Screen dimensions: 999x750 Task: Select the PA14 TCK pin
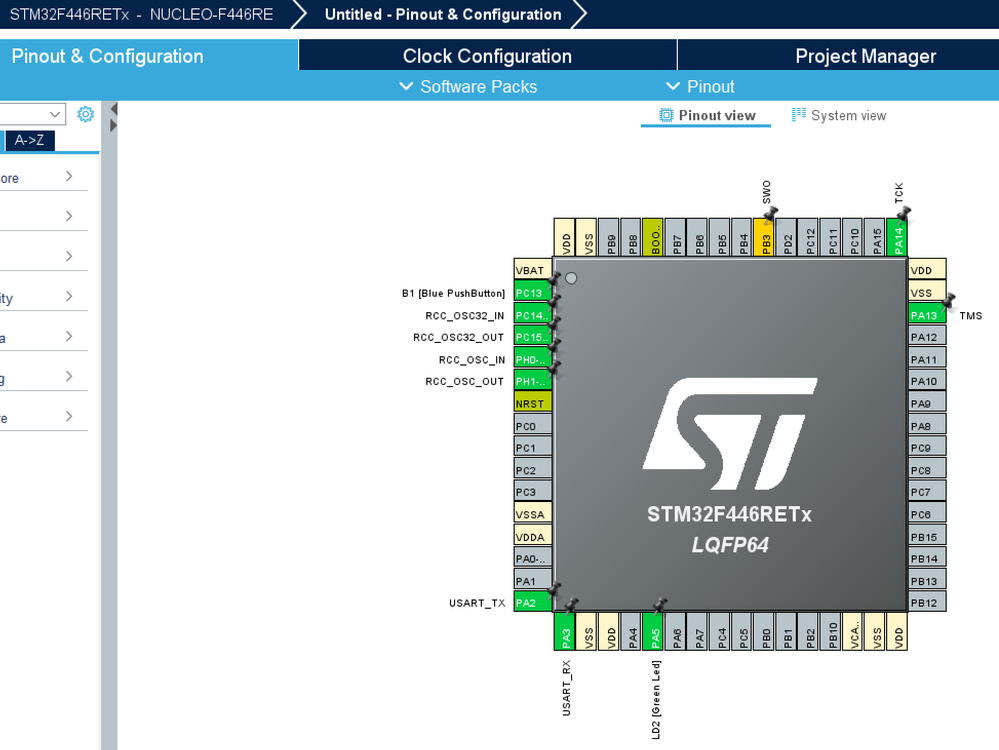point(897,237)
